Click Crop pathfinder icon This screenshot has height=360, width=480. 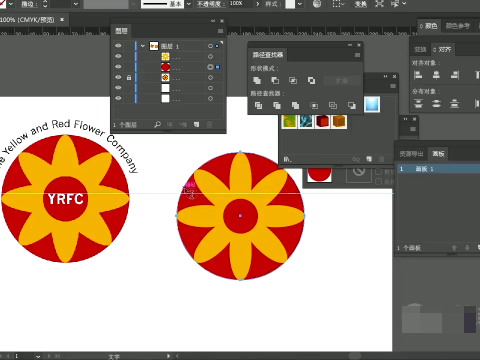314,106
